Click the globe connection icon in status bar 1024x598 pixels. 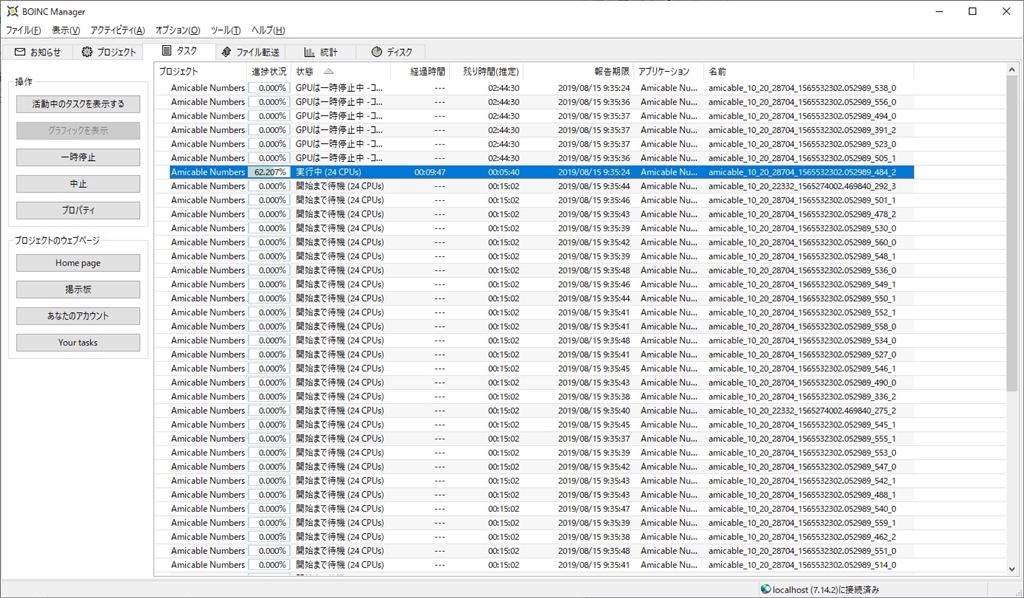point(765,589)
